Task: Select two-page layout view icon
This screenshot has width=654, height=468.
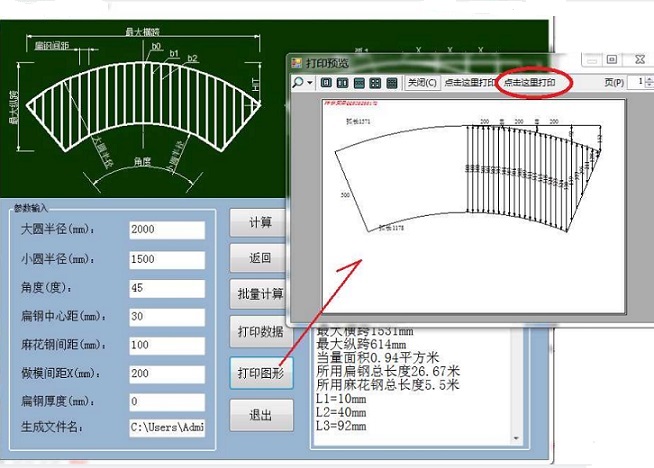Action: (x=343, y=83)
